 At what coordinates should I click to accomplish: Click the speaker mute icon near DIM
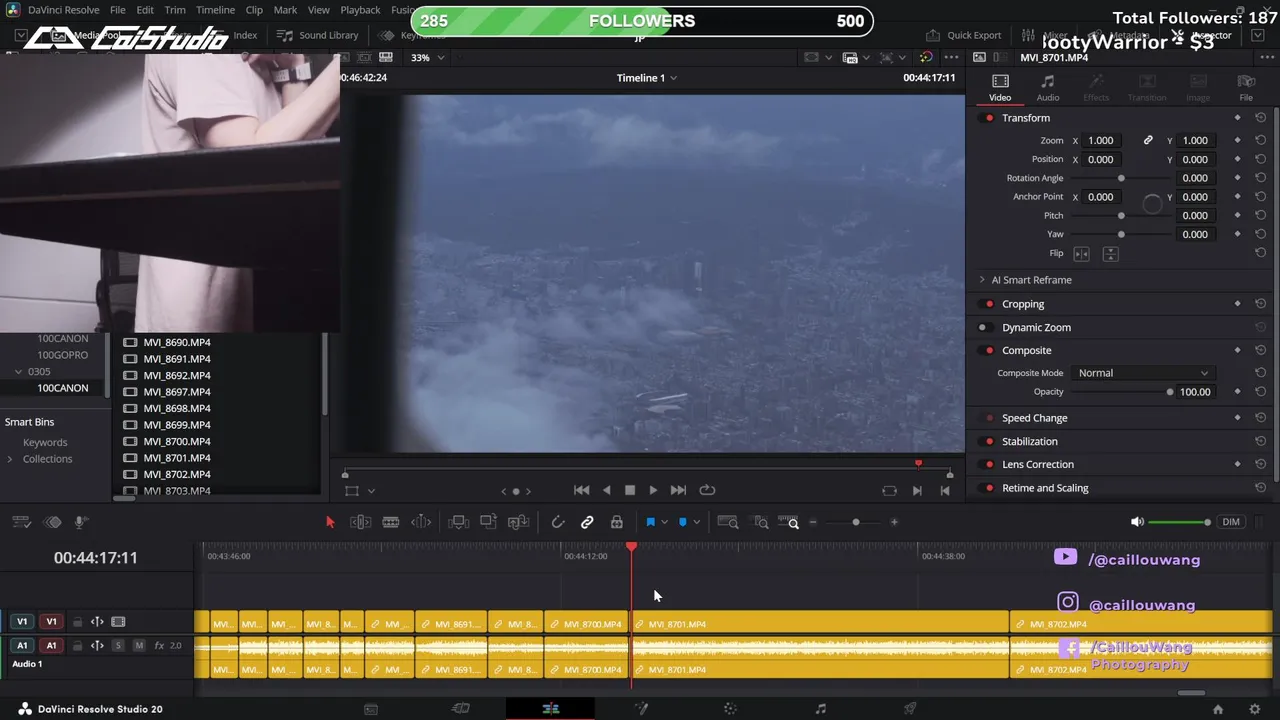pos(1137,522)
